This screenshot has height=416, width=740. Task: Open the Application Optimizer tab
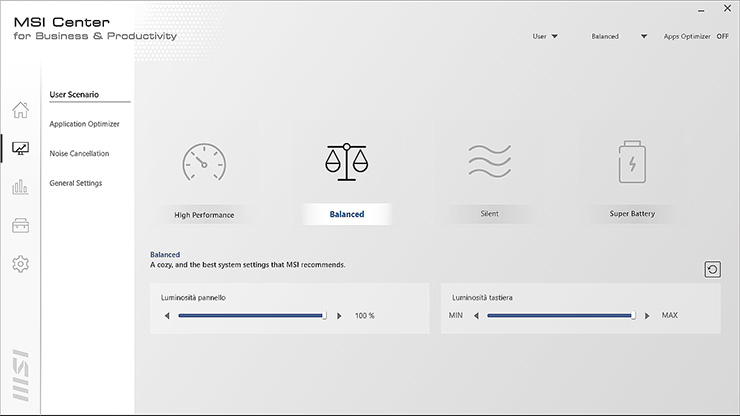coord(84,124)
